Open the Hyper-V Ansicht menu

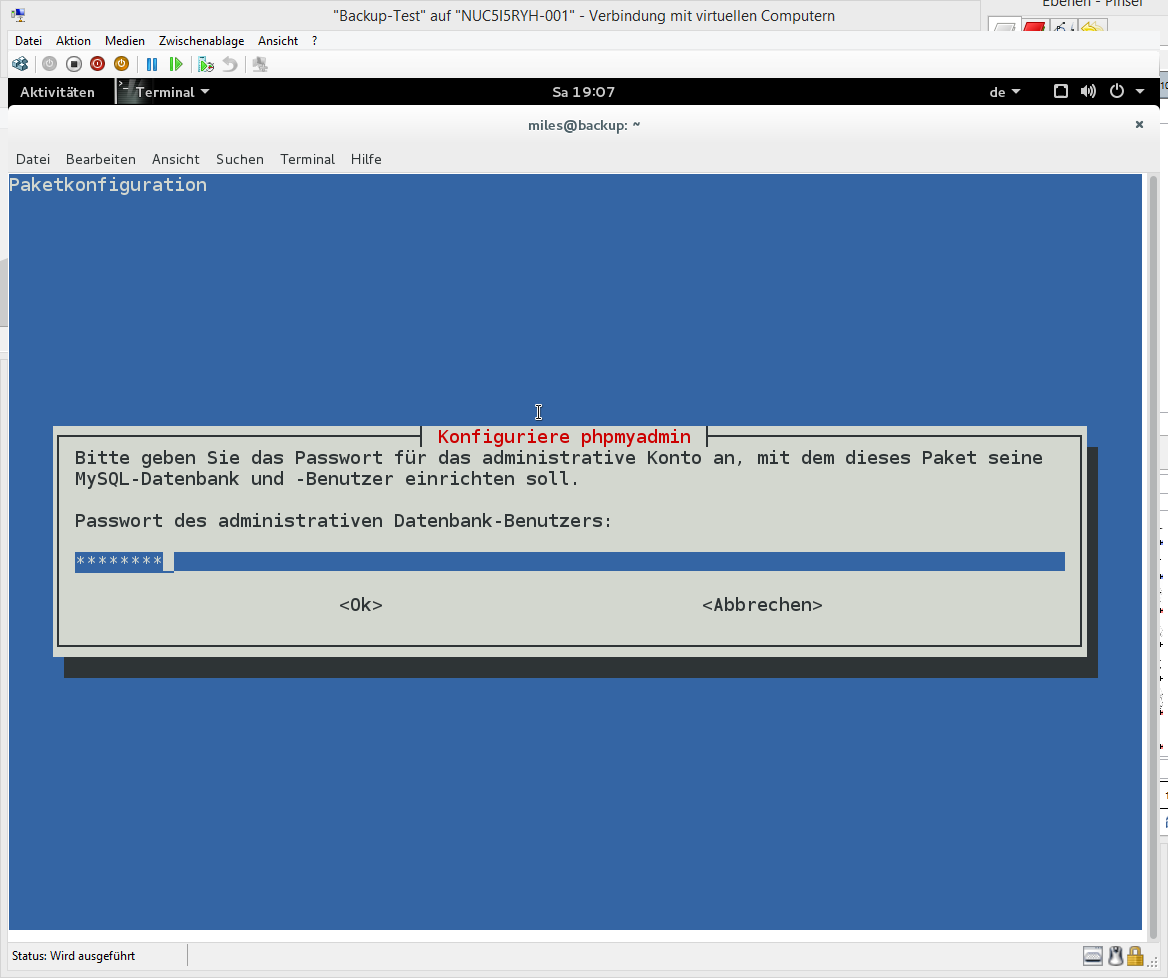[278, 41]
